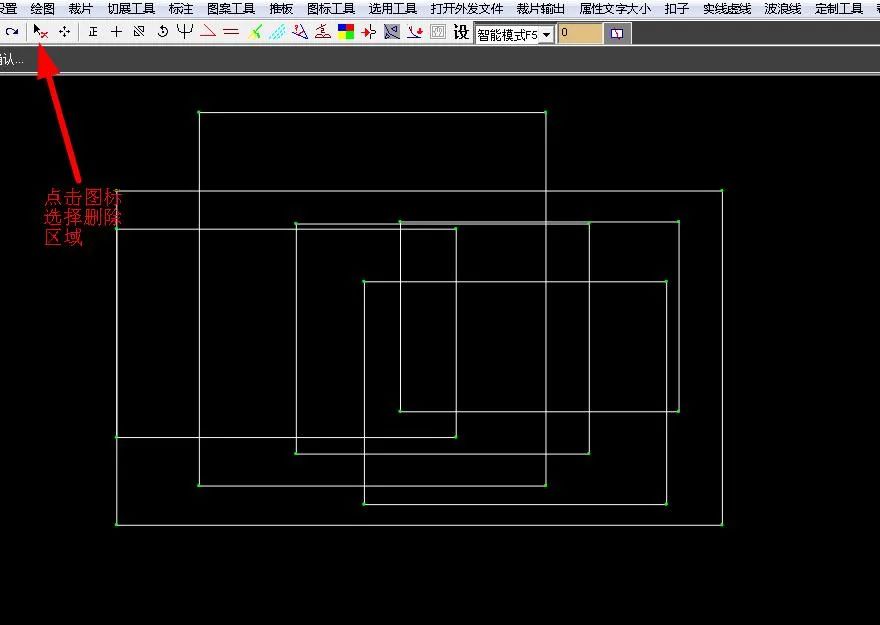Open the 标注 menu
The image size is (880, 625).
[x=181, y=9]
